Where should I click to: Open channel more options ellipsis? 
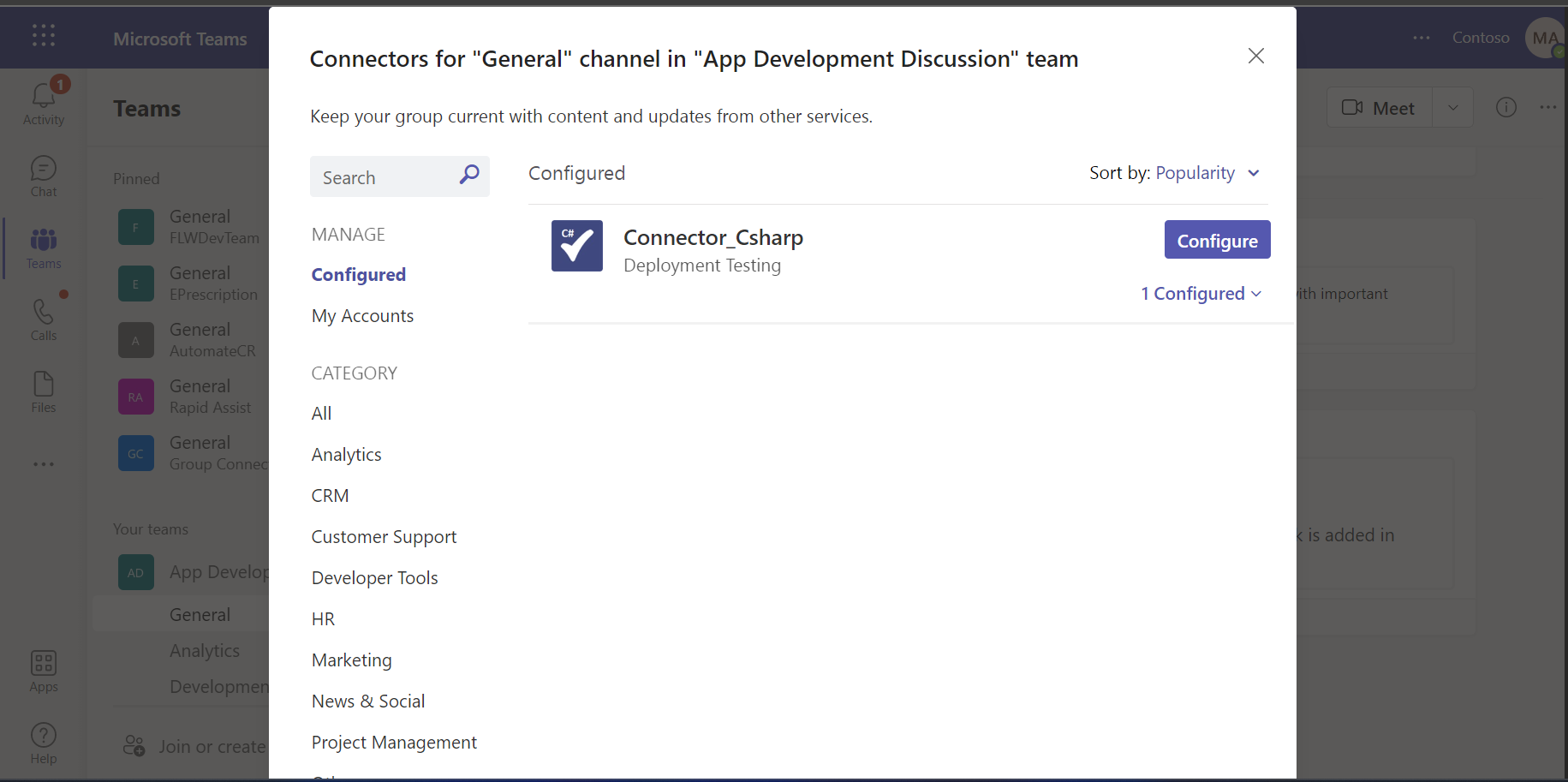[x=1548, y=107]
